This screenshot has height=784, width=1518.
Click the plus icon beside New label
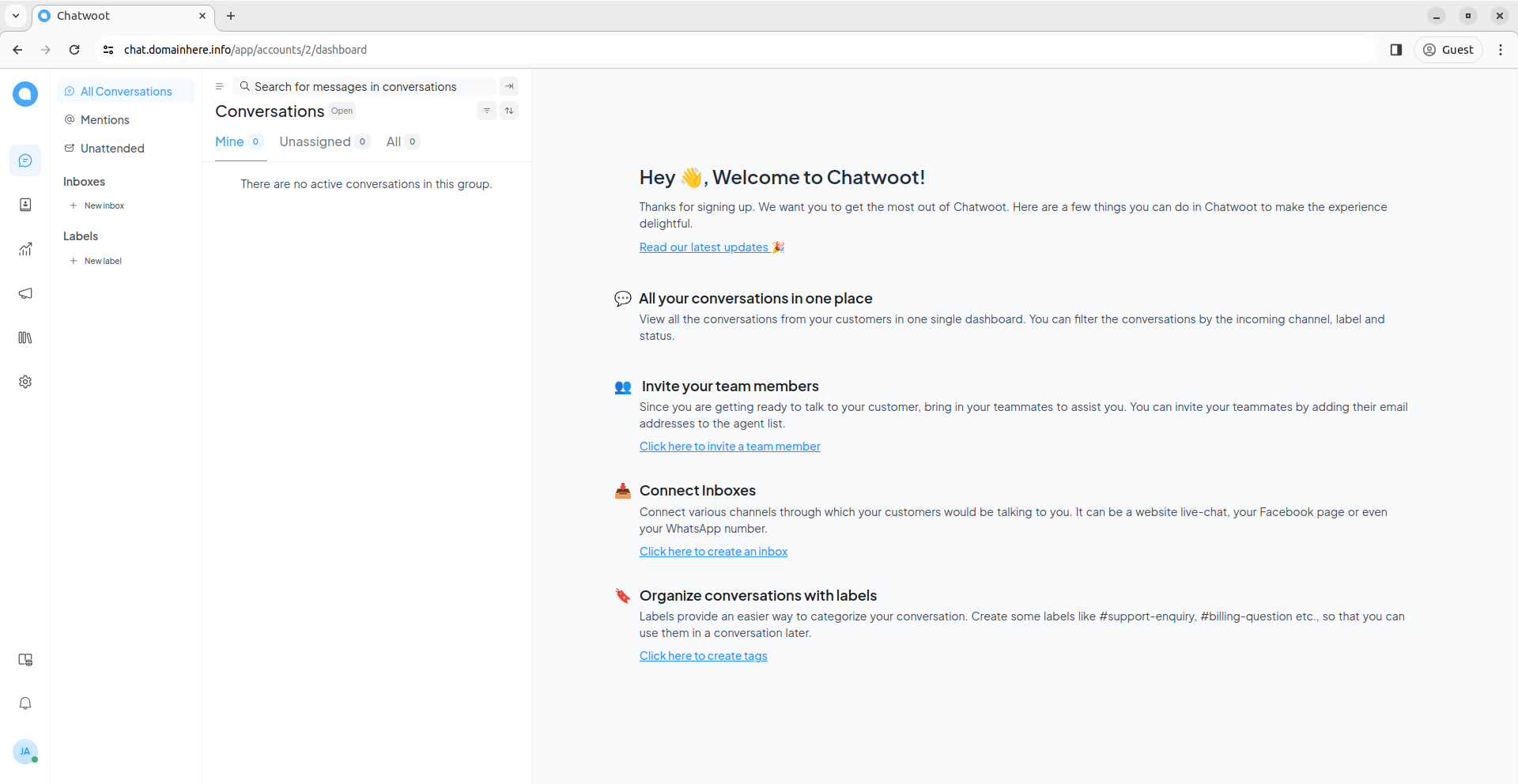pyautogui.click(x=73, y=261)
